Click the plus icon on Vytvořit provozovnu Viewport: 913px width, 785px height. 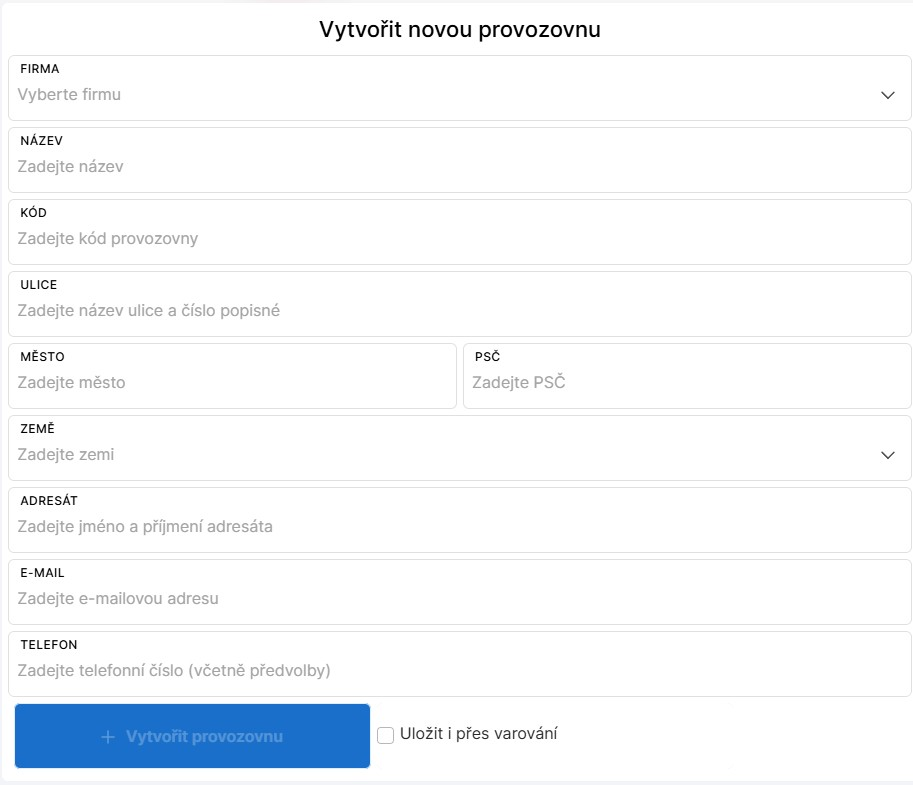[108, 737]
